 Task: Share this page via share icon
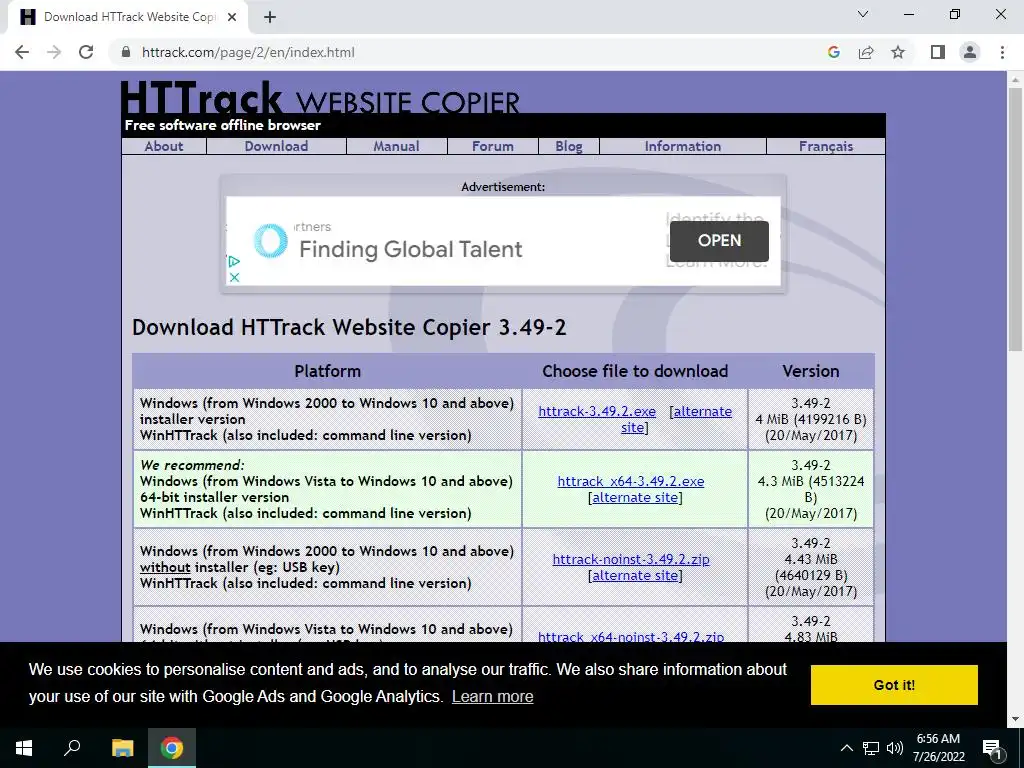coord(866,52)
